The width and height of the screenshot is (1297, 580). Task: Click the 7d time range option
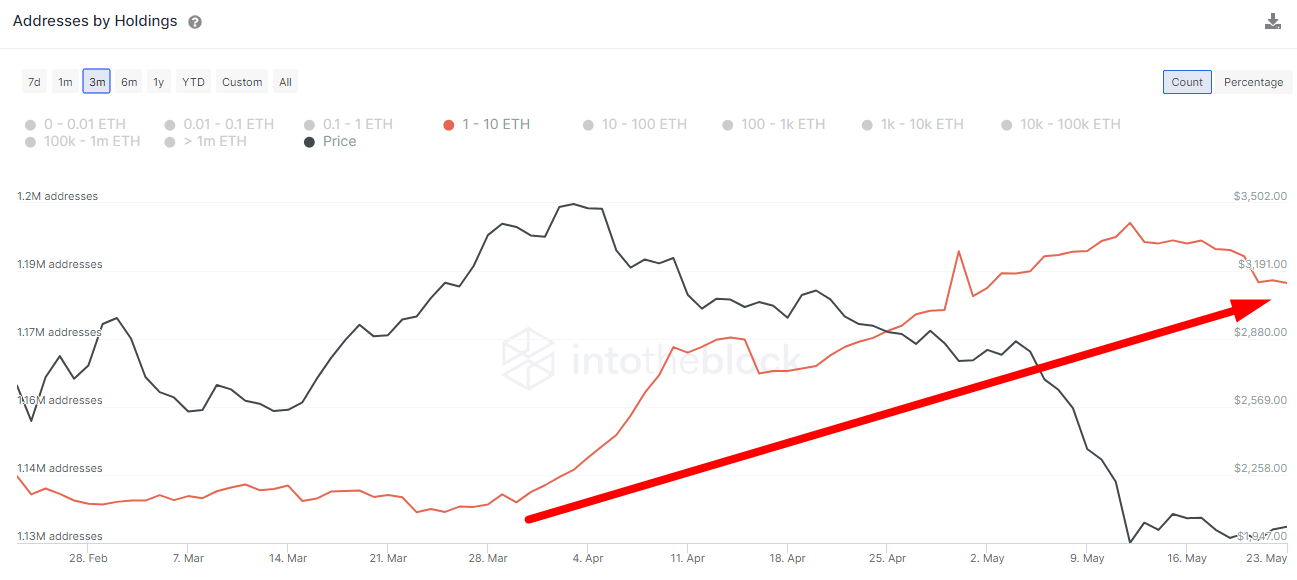click(x=34, y=81)
